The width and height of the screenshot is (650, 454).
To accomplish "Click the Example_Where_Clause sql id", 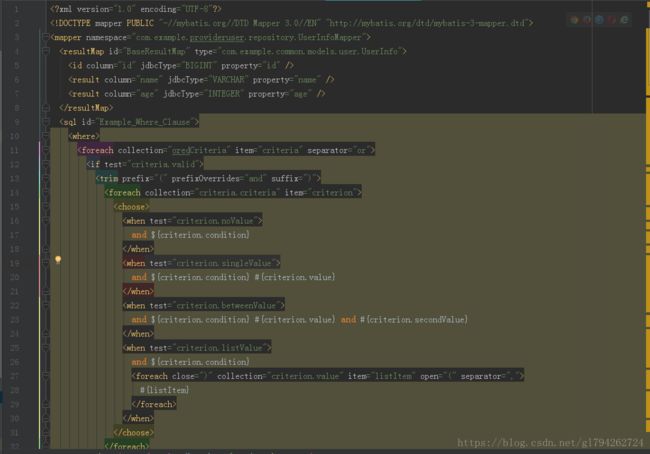I will tap(144, 122).
